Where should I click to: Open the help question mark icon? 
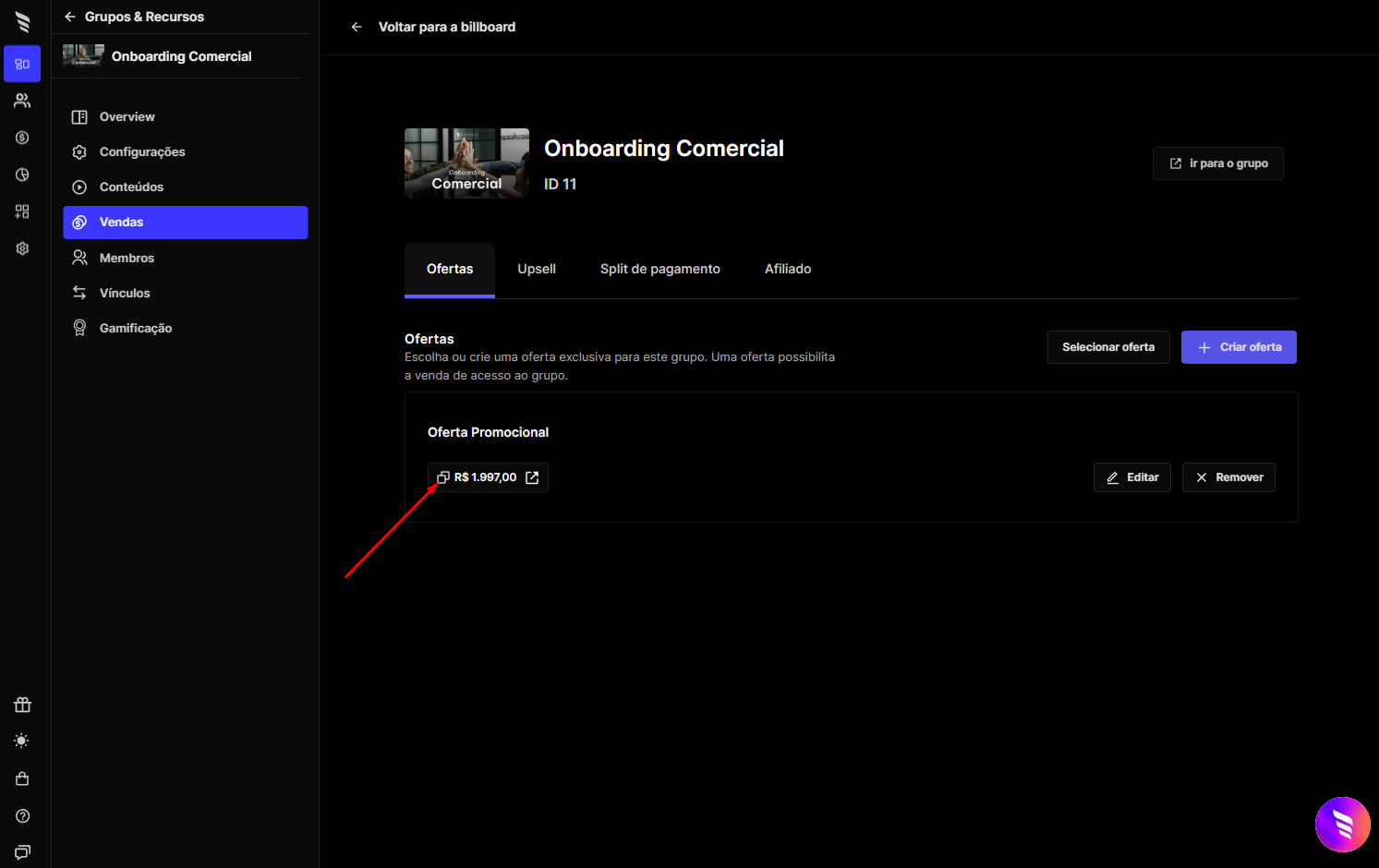pos(22,815)
